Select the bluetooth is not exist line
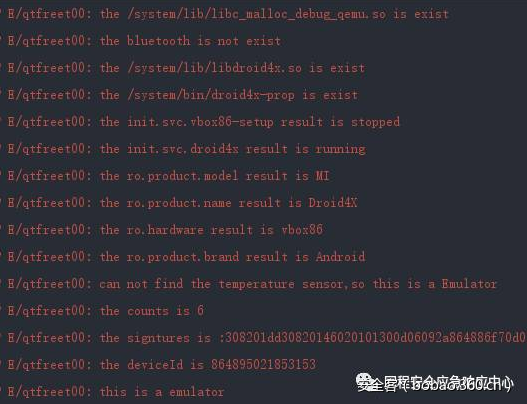The width and height of the screenshot is (527, 404). coord(144,41)
